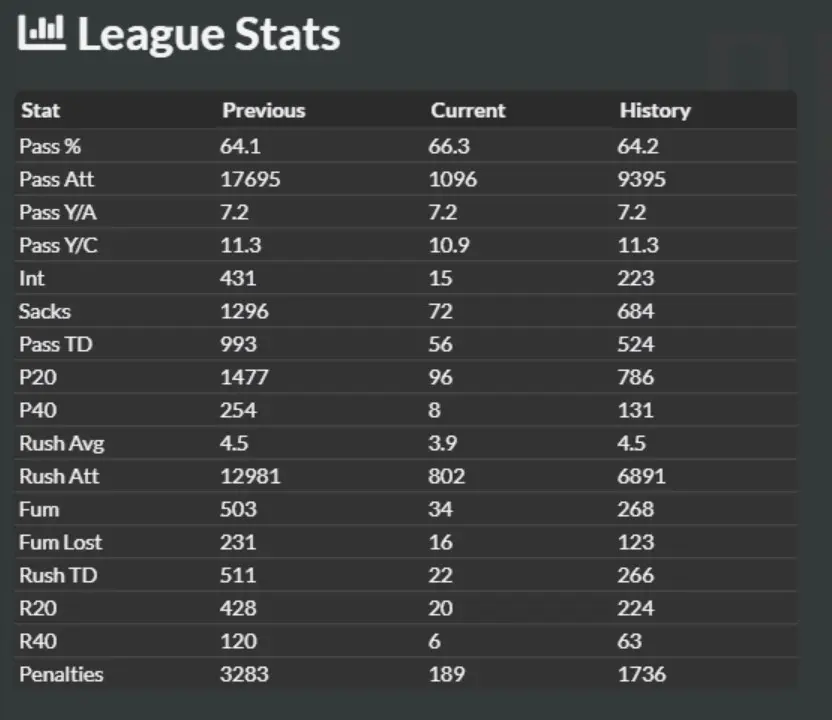Screen dimensions: 832x720
Task: Click the Rush Avg current value 3.9
Action: click(443, 443)
